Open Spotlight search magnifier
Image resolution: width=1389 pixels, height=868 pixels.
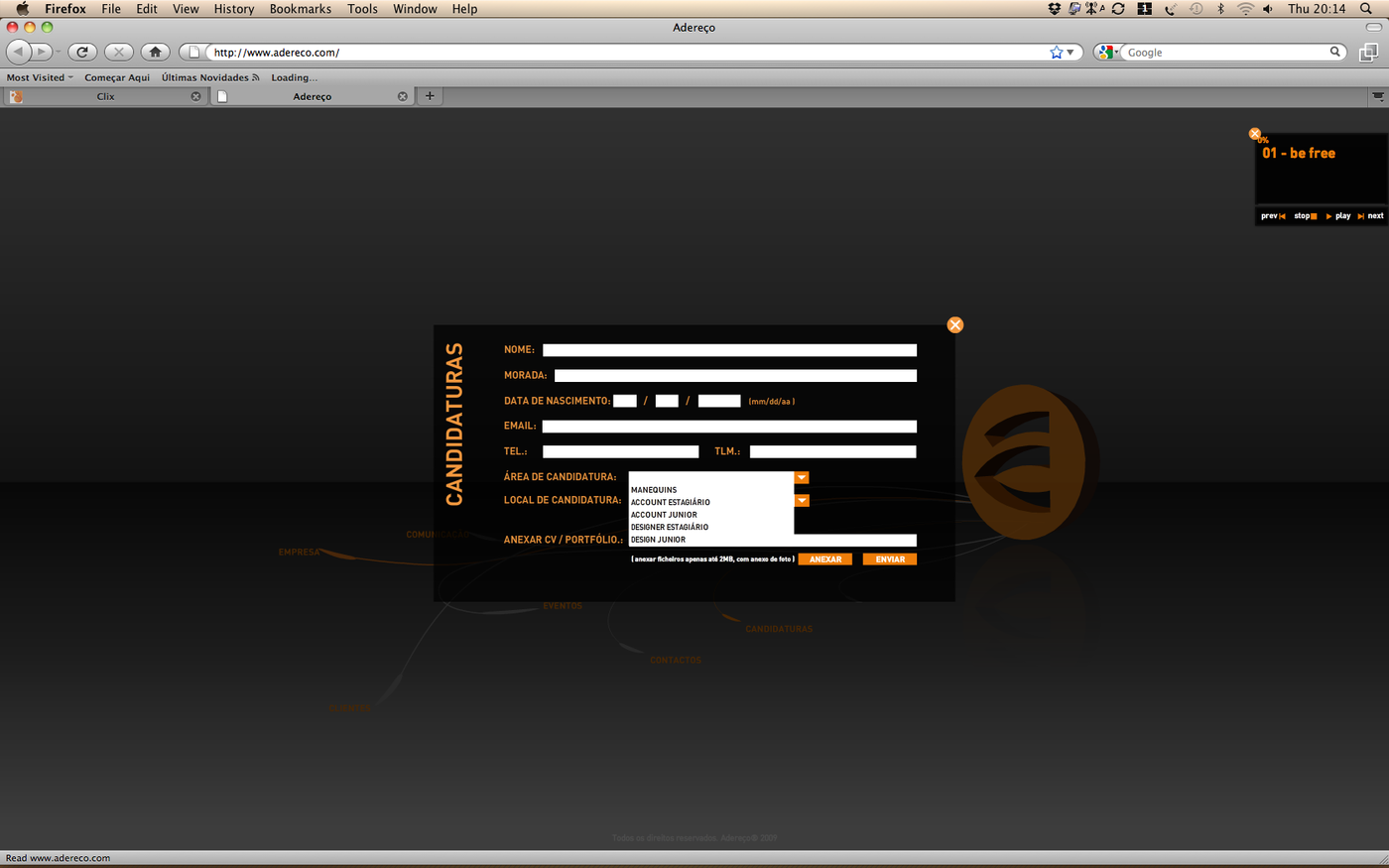pyautogui.click(x=1366, y=9)
